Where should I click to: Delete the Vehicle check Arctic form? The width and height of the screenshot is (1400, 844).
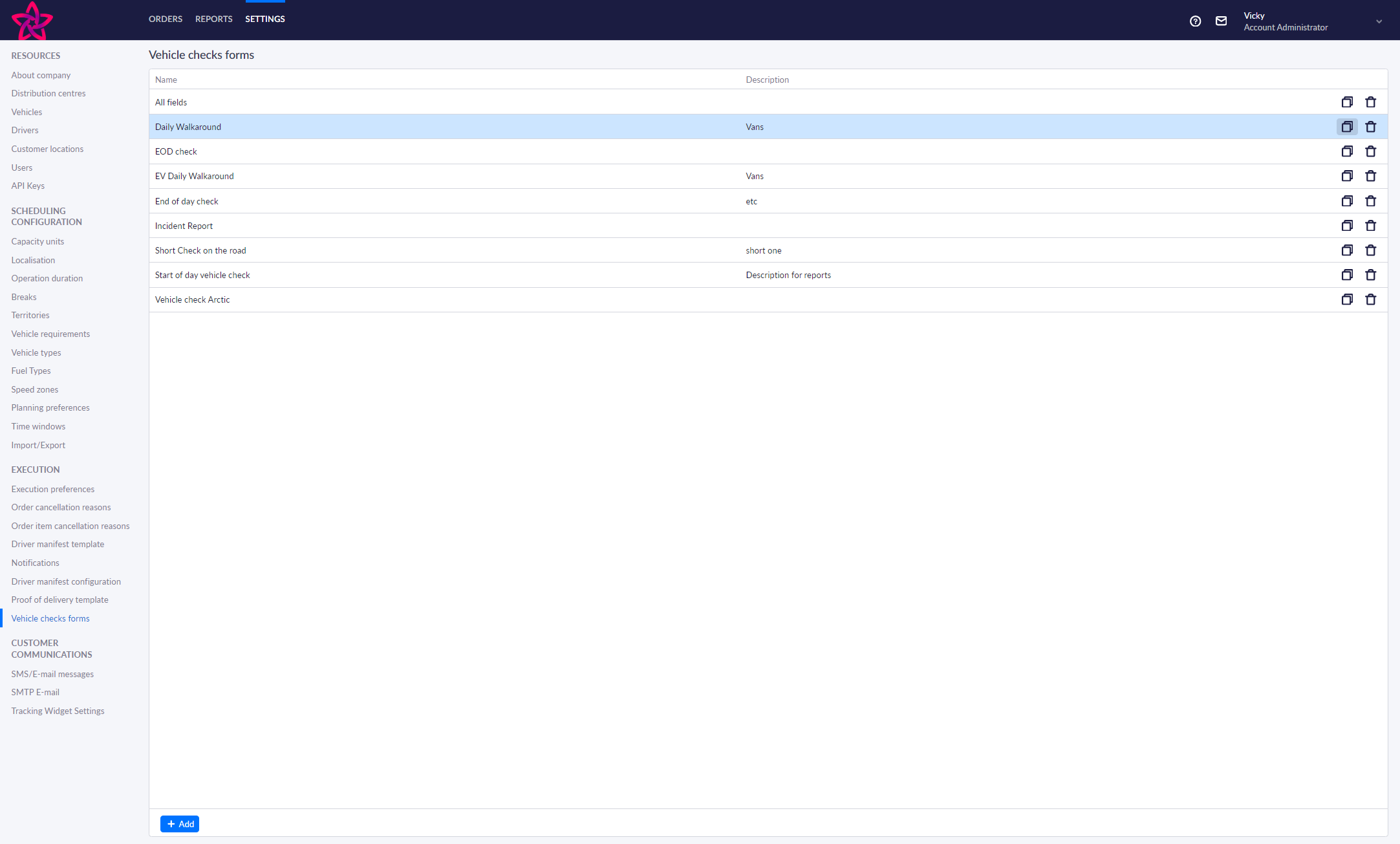1370,299
